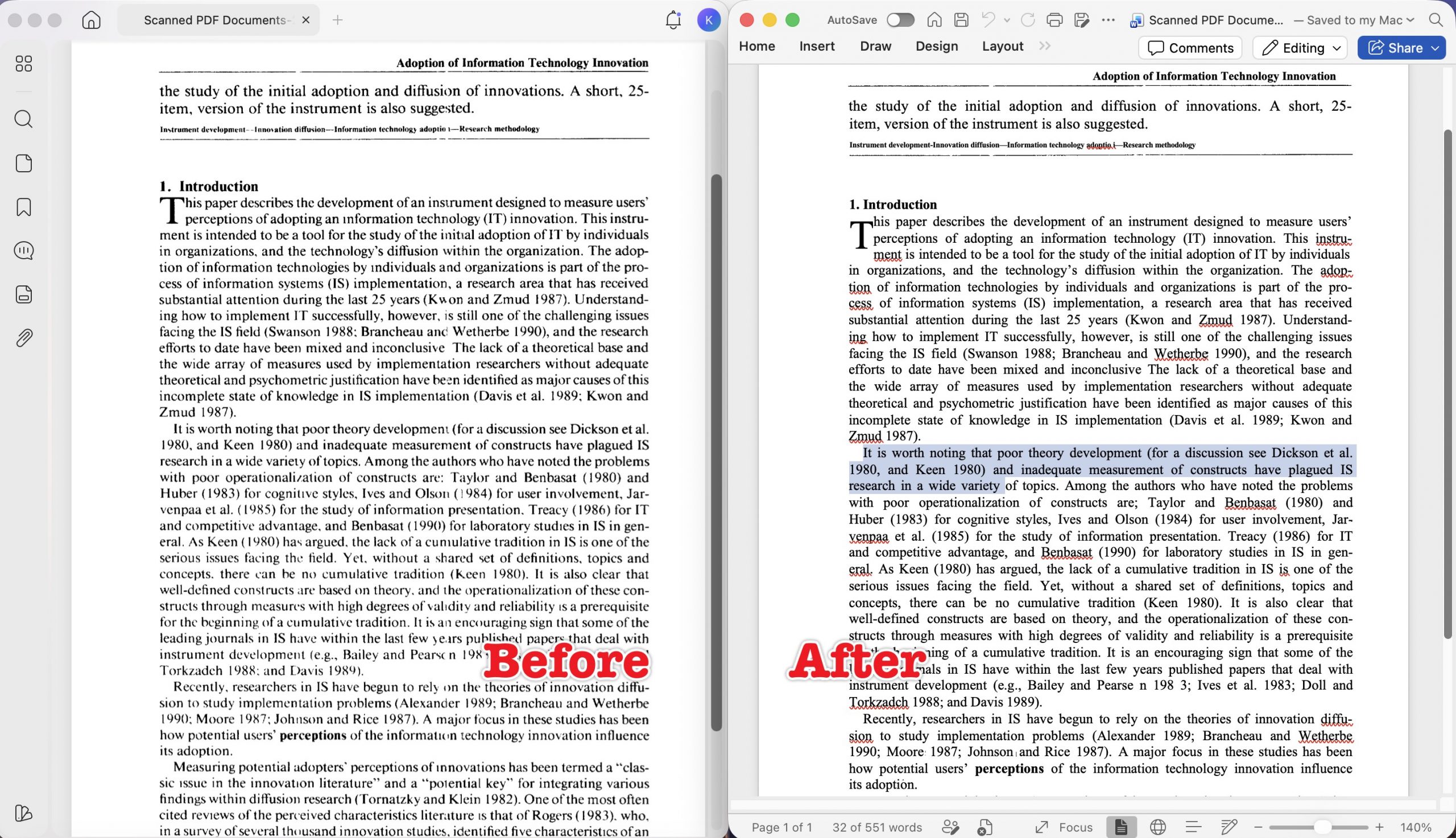Screen dimensions: 1456x838
Task: Click the Save As icon with pencil
Action: click(1082, 20)
